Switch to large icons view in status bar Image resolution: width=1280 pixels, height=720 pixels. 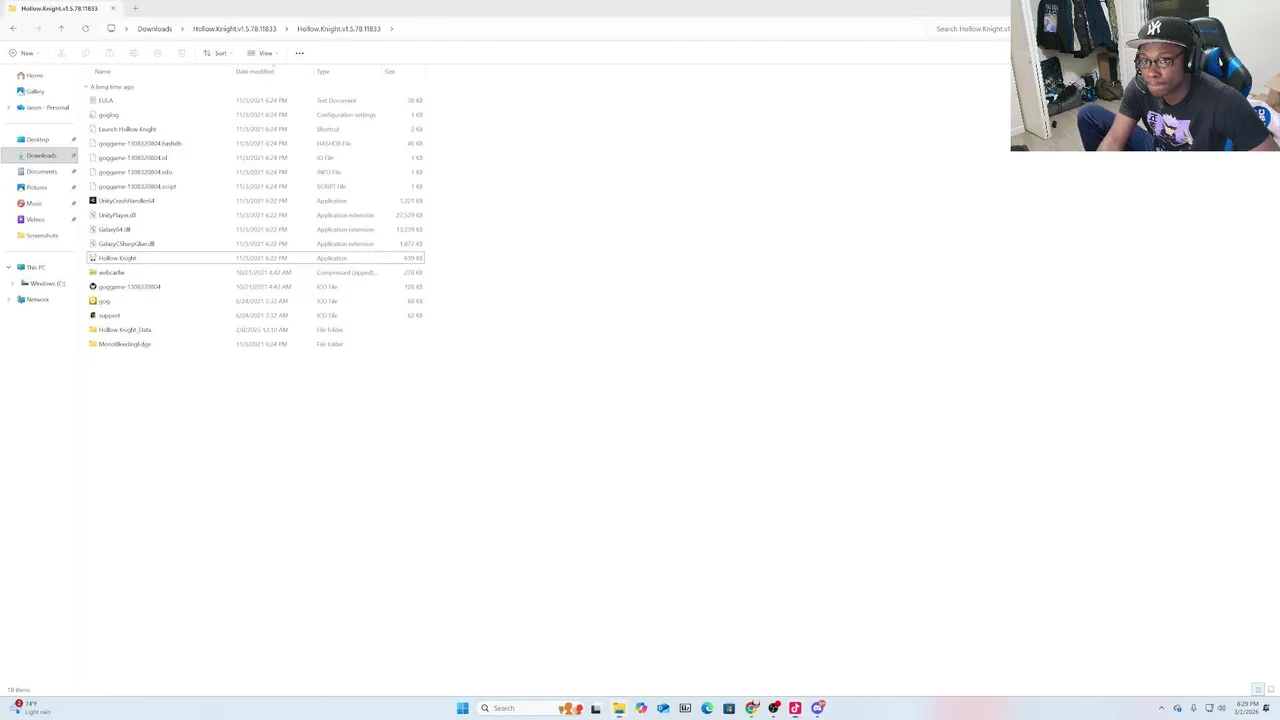[x=1270, y=690]
